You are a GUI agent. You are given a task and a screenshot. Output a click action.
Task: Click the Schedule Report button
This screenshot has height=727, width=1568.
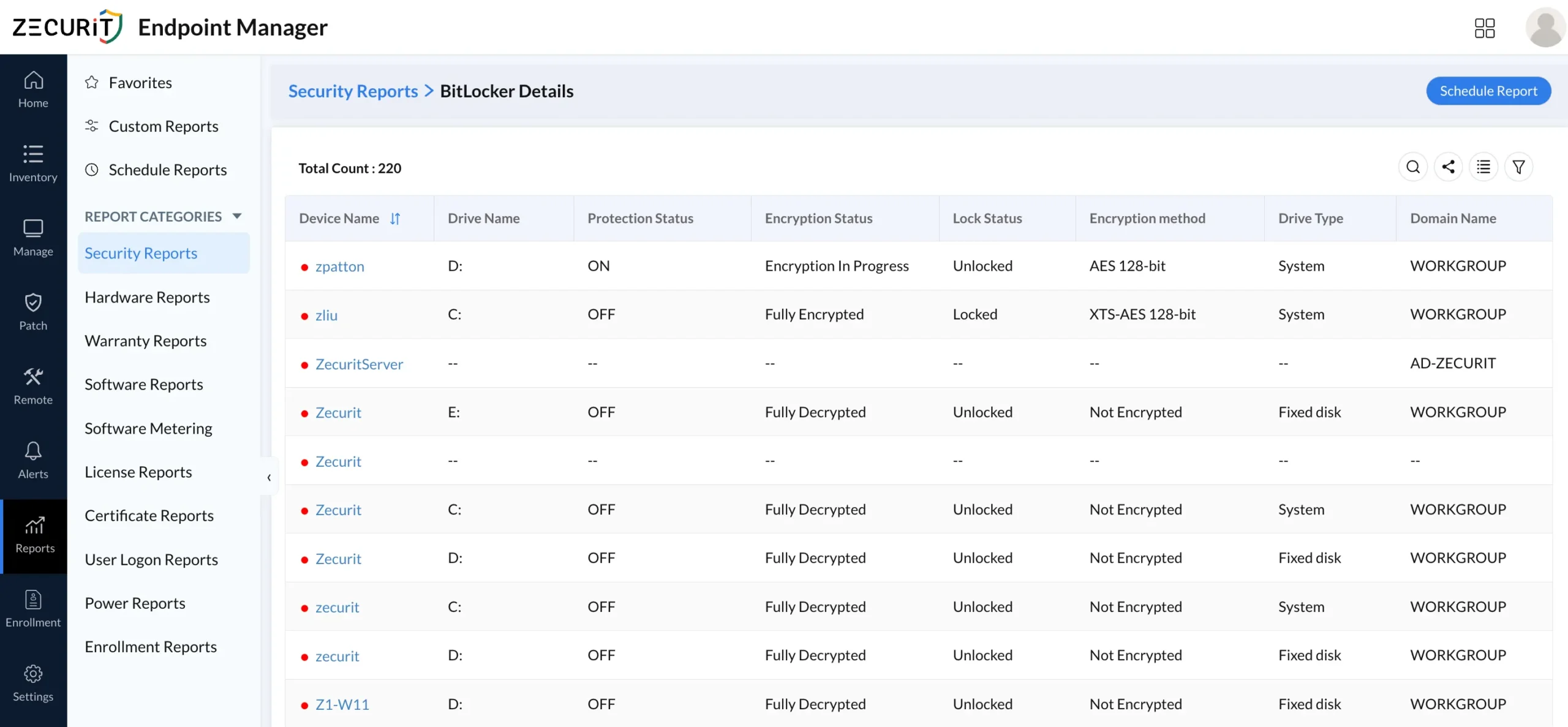pyautogui.click(x=1488, y=91)
